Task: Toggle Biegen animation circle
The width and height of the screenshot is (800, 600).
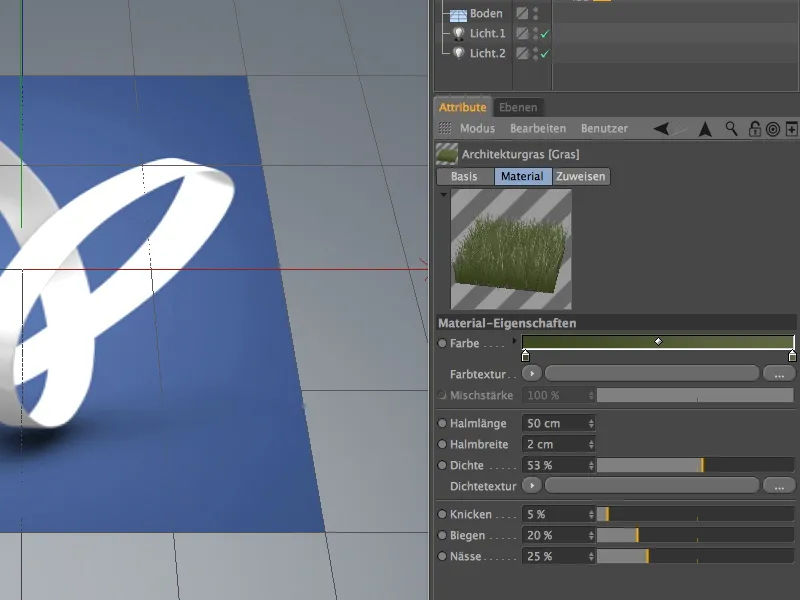Action: click(x=442, y=535)
